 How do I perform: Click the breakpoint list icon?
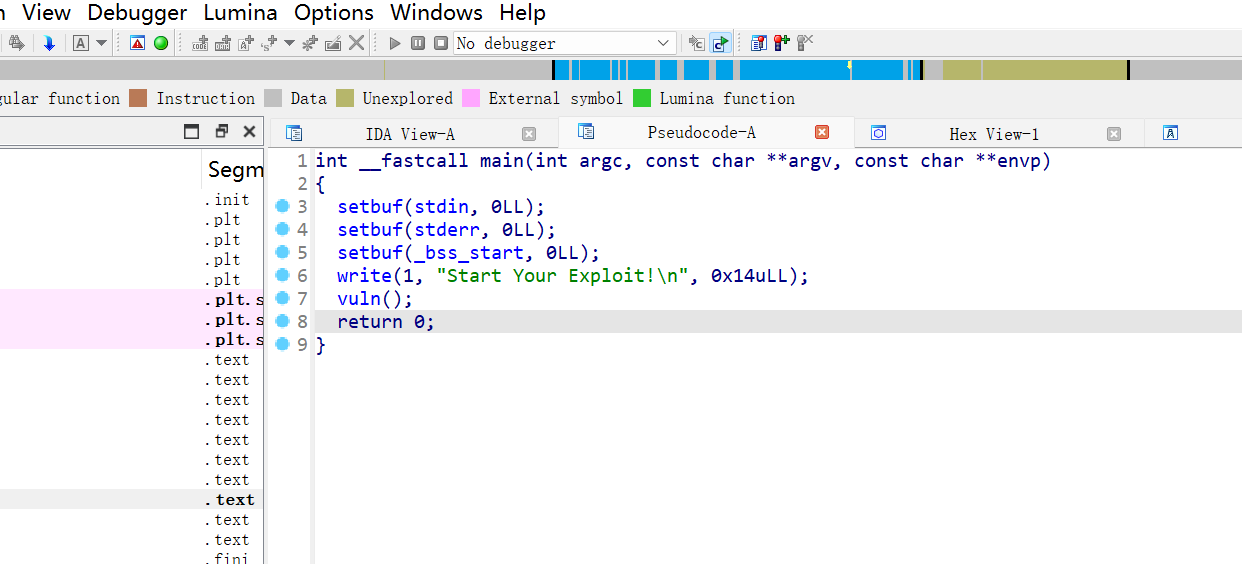(758, 43)
